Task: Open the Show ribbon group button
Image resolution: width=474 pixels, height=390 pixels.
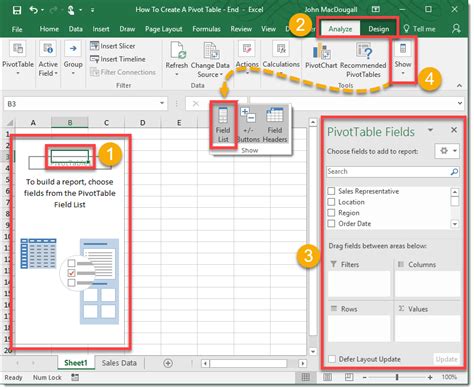Action: (x=403, y=59)
